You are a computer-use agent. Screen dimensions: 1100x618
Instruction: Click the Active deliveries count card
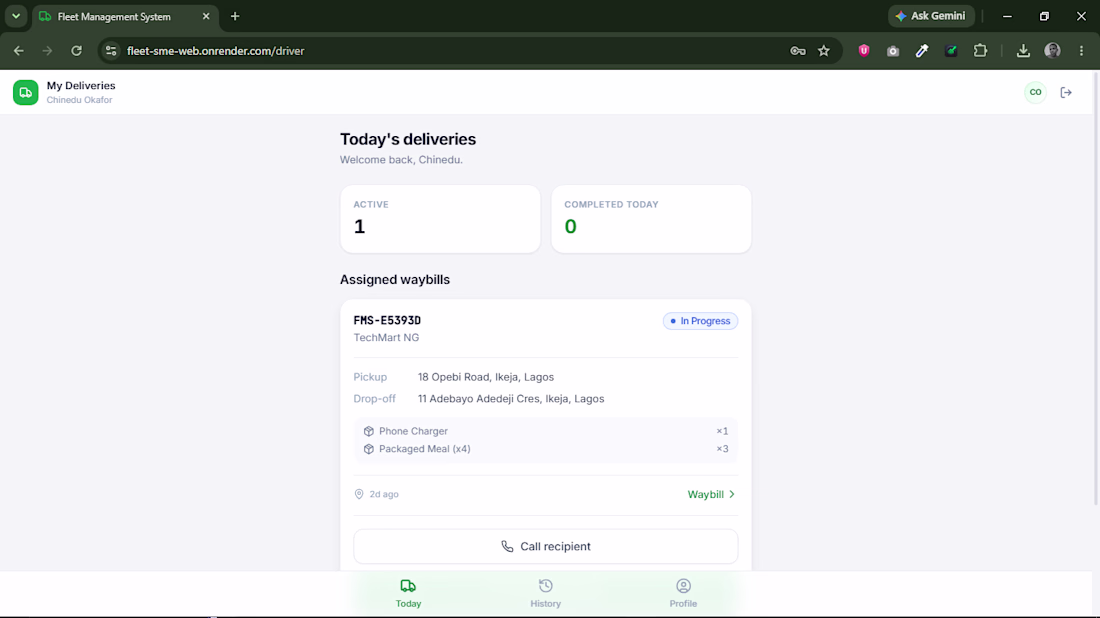coord(441,219)
